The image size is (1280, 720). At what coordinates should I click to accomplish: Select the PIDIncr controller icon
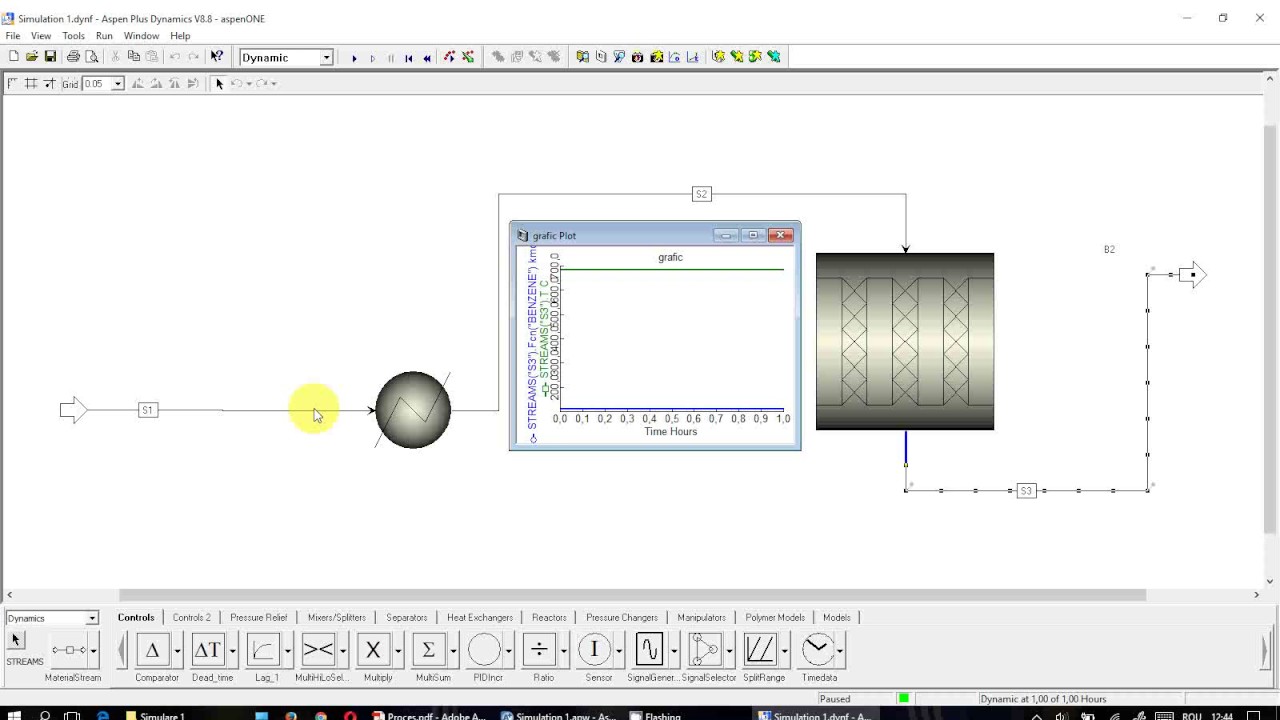coord(484,650)
